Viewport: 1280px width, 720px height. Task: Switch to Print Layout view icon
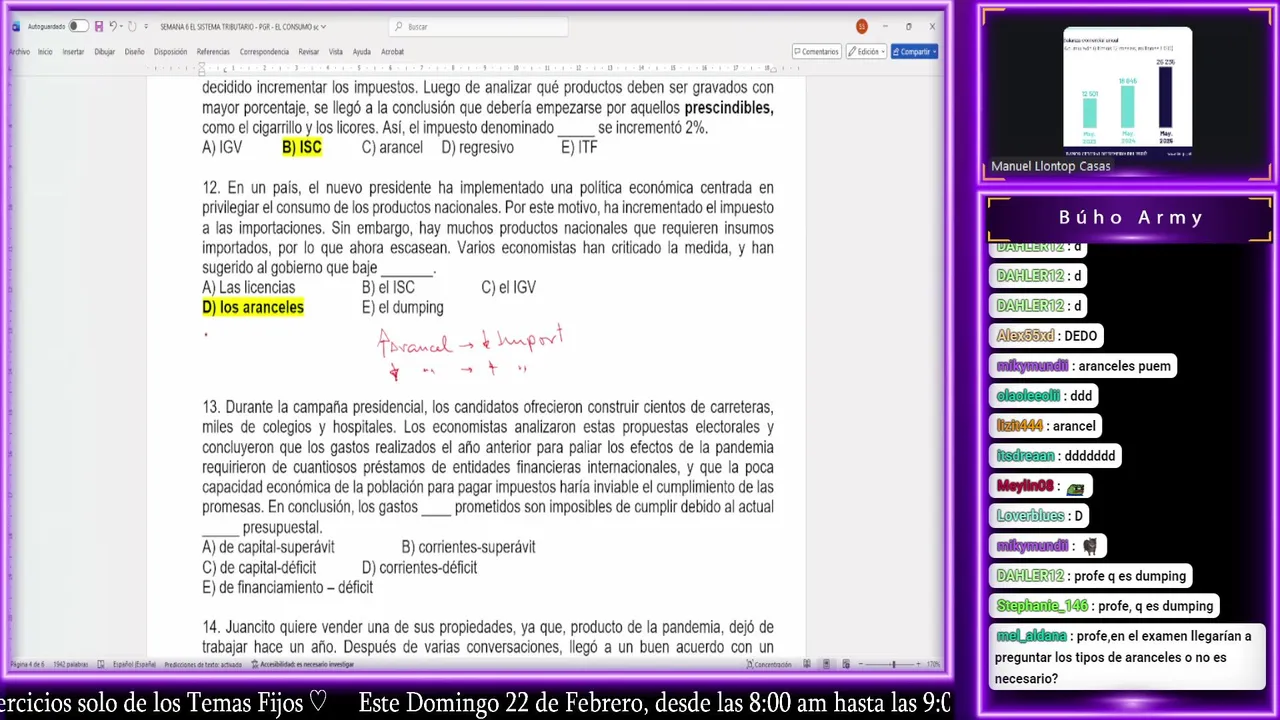826,664
